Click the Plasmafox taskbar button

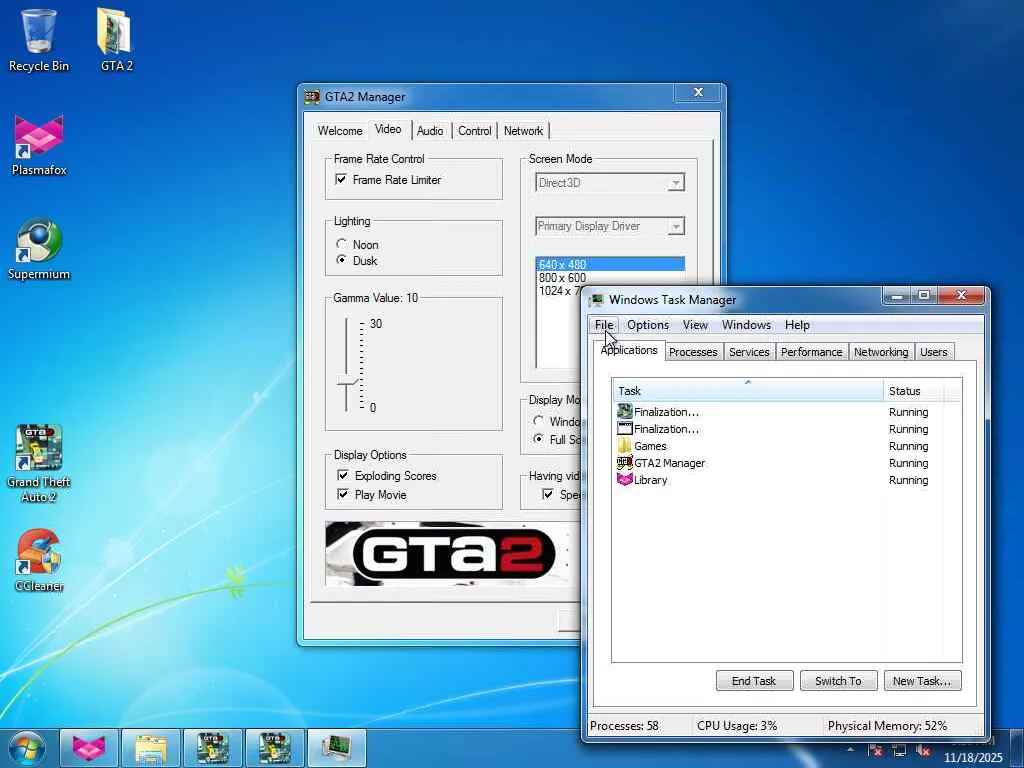[x=89, y=748]
